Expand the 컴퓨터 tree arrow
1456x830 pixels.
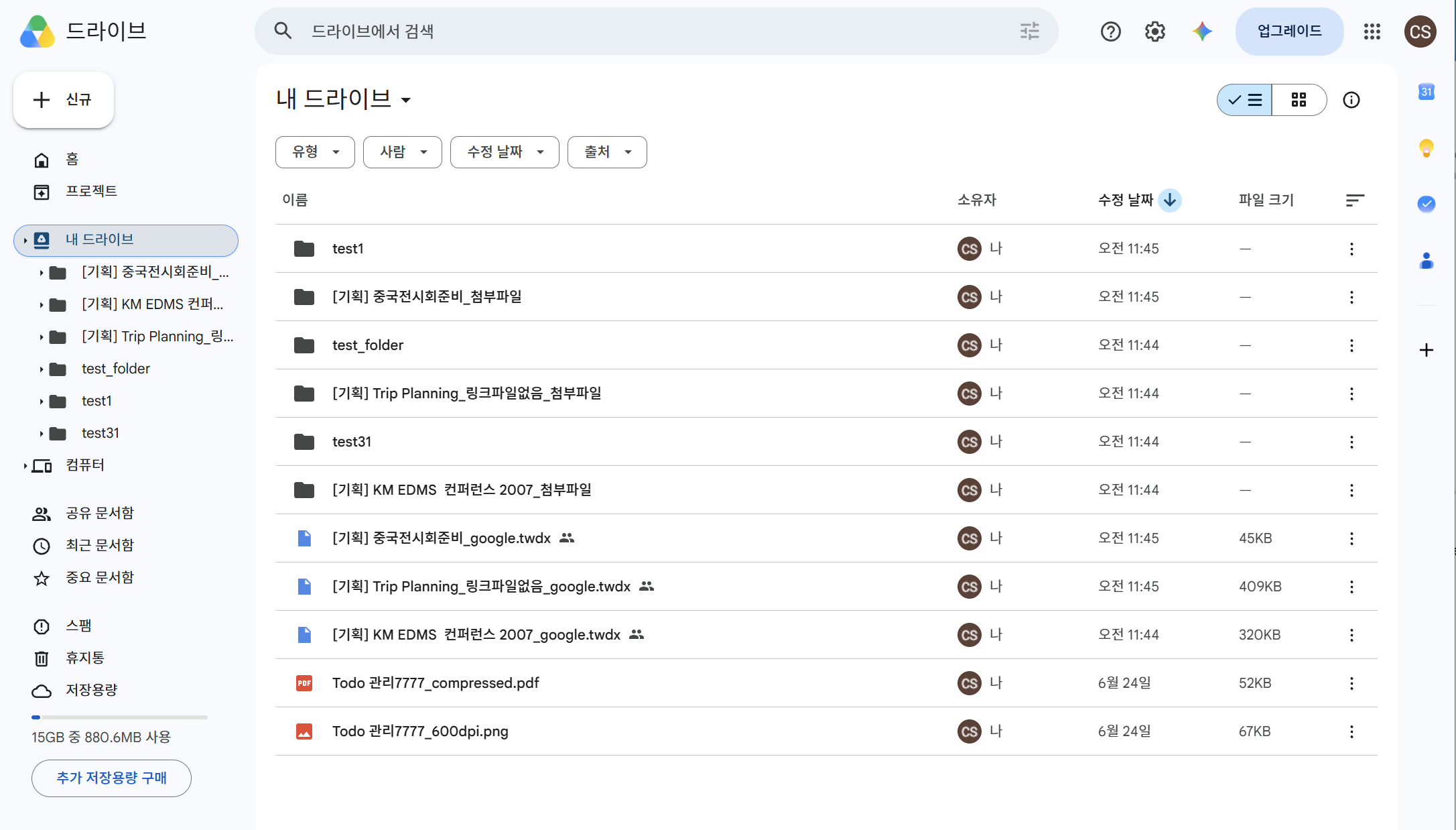[x=25, y=465]
